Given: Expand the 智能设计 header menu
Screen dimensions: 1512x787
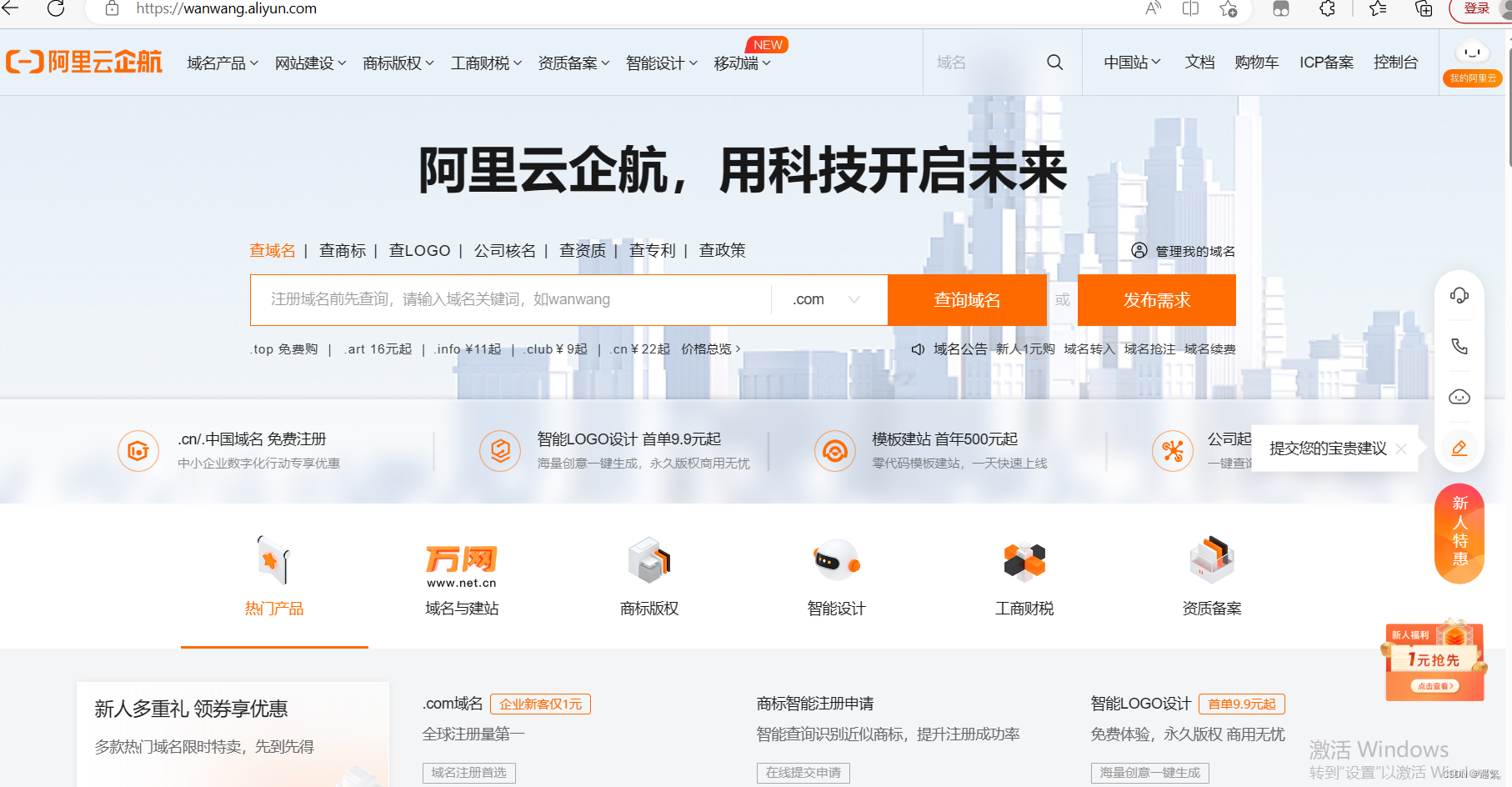Looking at the screenshot, I should [x=662, y=63].
